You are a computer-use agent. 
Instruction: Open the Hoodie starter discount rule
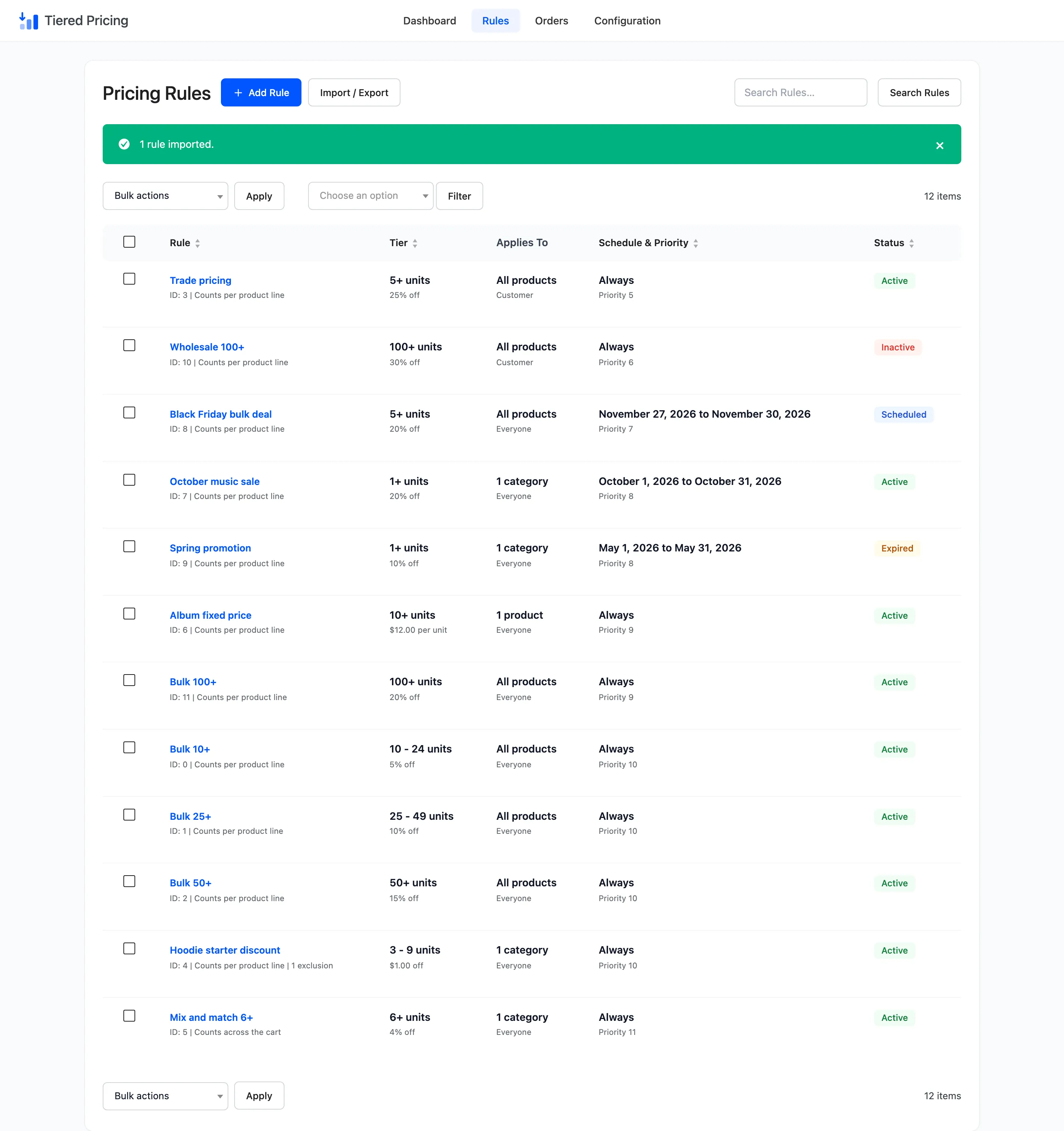click(225, 950)
